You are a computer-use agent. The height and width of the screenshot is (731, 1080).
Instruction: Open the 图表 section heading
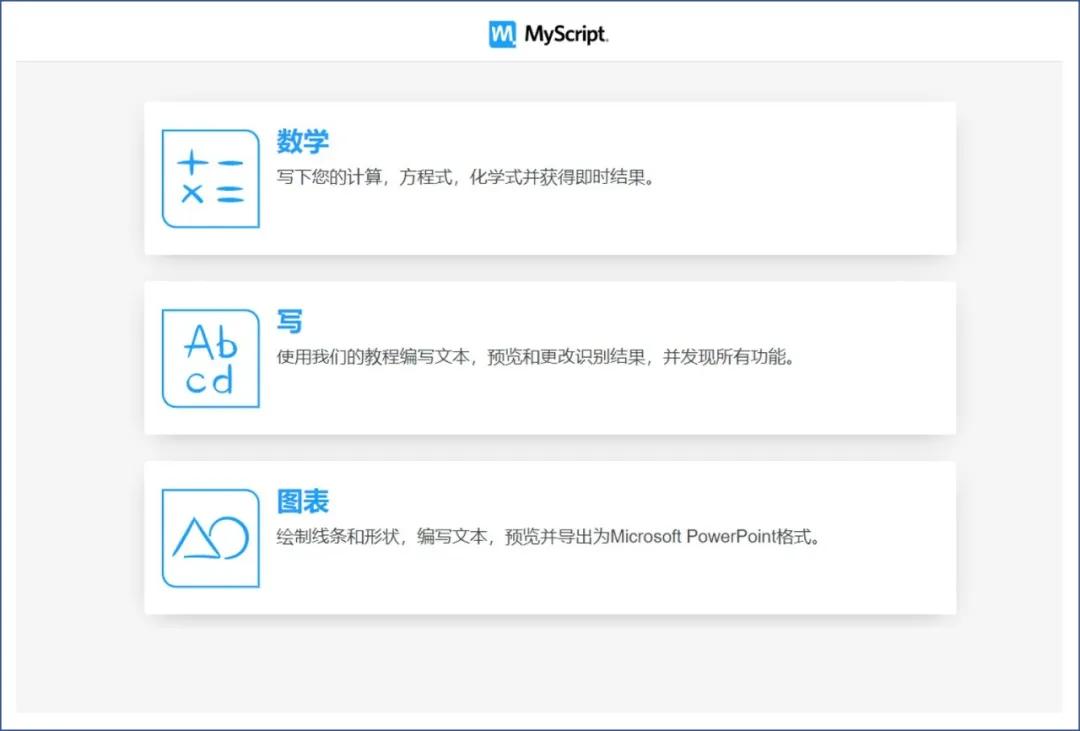click(302, 501)
